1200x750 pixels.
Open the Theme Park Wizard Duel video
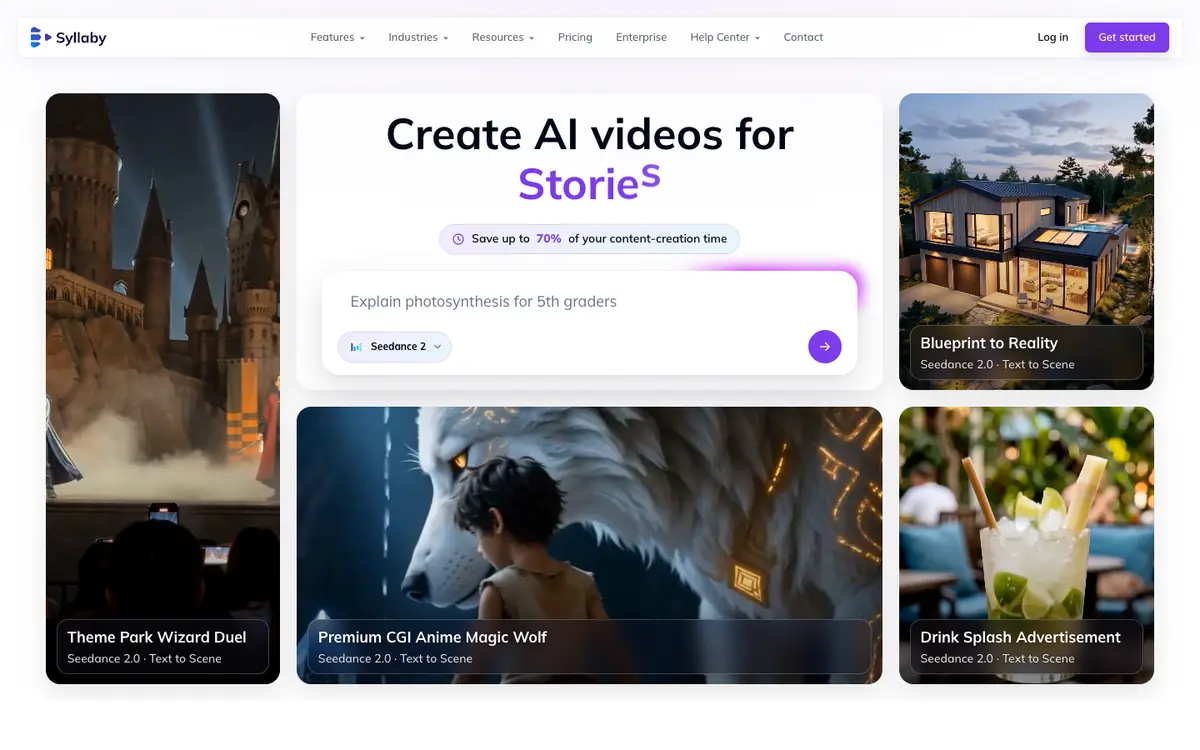click(163, 389)
